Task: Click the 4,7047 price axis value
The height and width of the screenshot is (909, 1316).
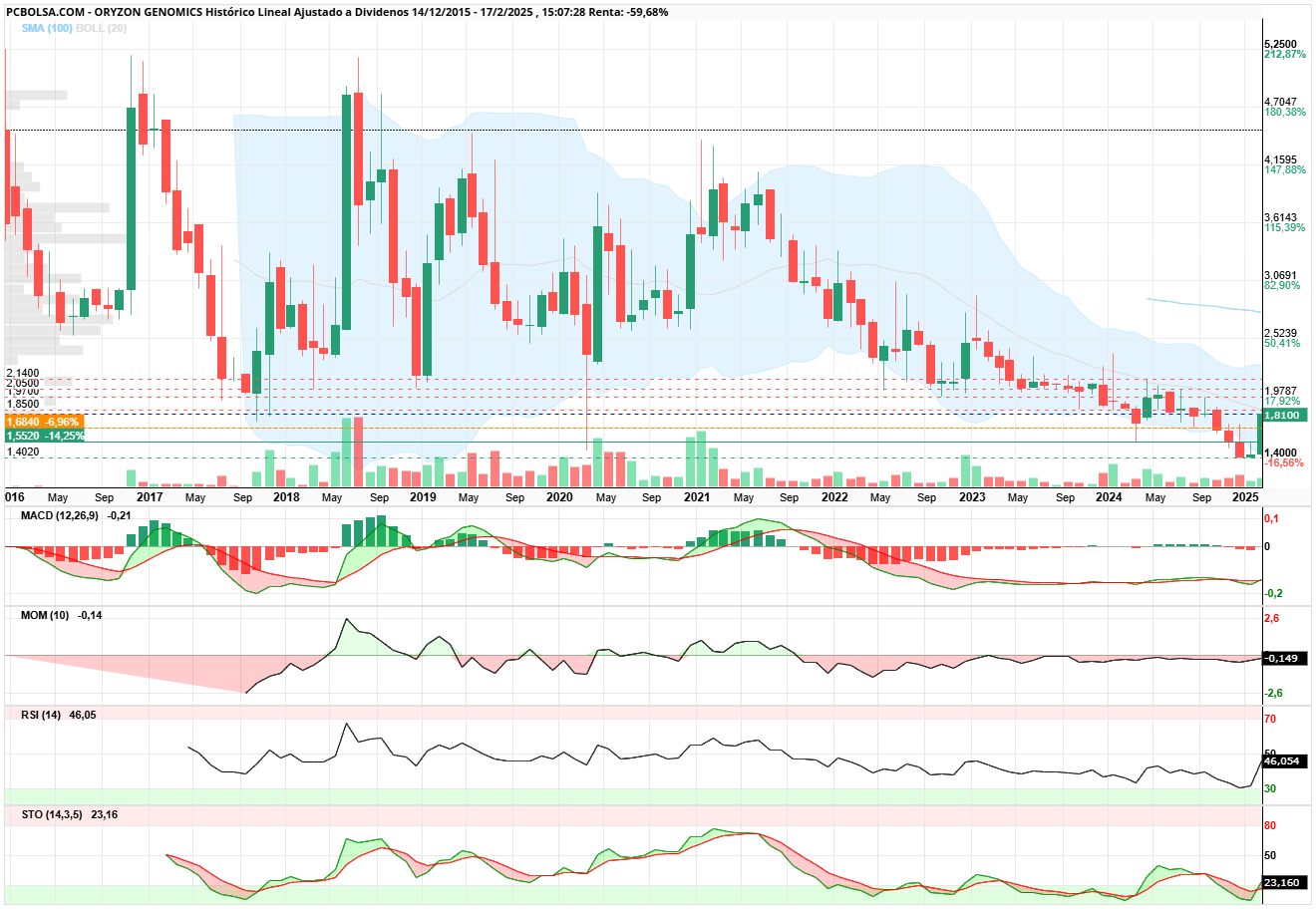Action: [x=1280, y=102]
